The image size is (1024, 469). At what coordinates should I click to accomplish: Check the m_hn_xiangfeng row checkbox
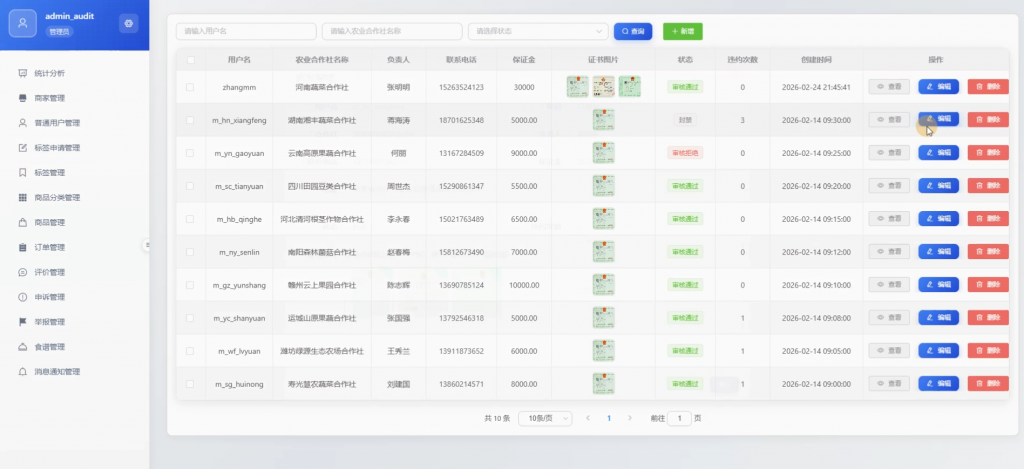click(190, 120)
